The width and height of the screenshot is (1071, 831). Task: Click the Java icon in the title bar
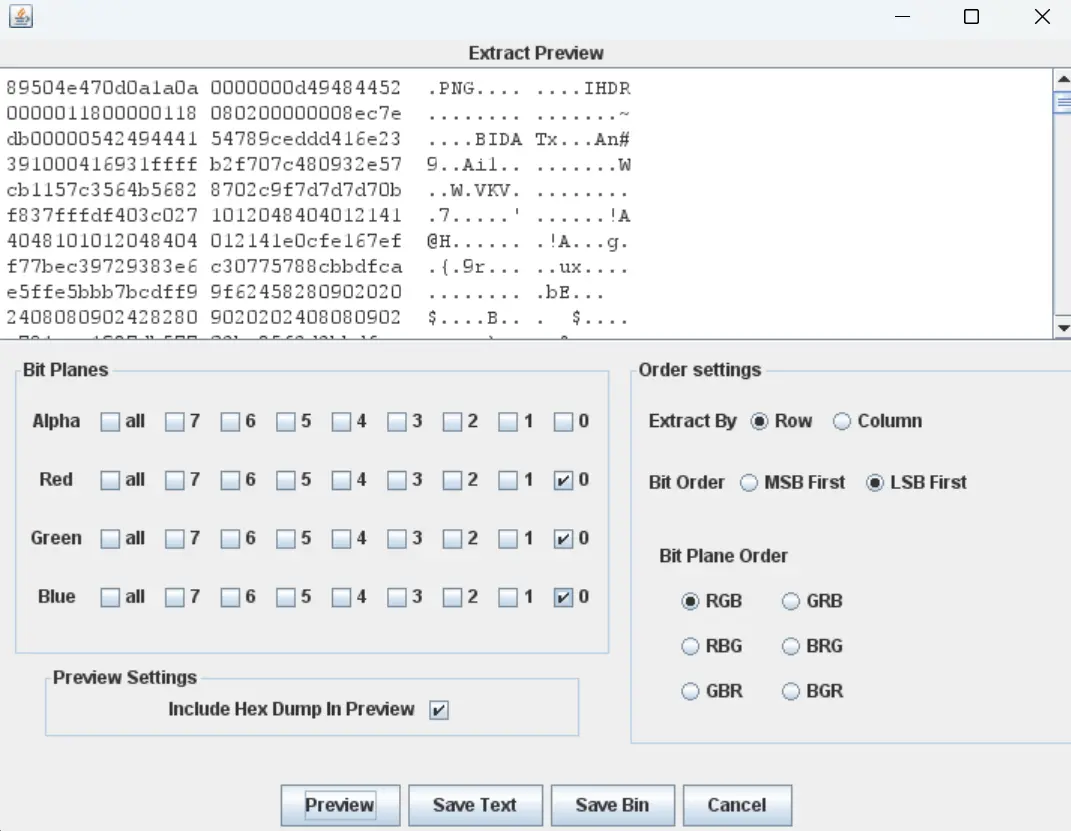tap(21, 17)
